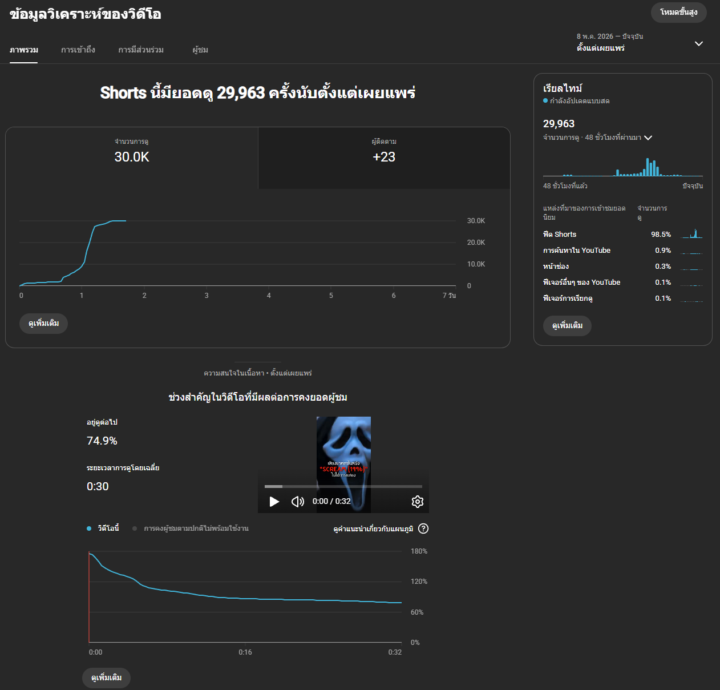Select the จำนวนการดู 30.0K metric card
720x690 pixels.
(x=132, y=157)
